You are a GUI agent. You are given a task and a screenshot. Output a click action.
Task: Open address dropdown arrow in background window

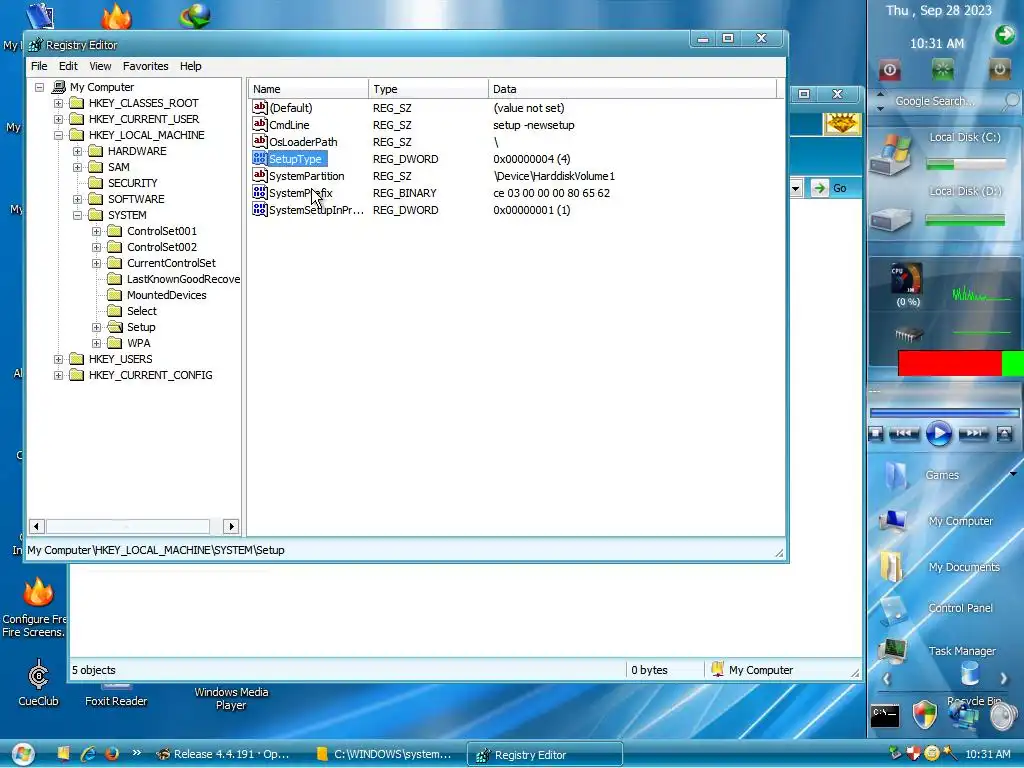tap(795, 189)
